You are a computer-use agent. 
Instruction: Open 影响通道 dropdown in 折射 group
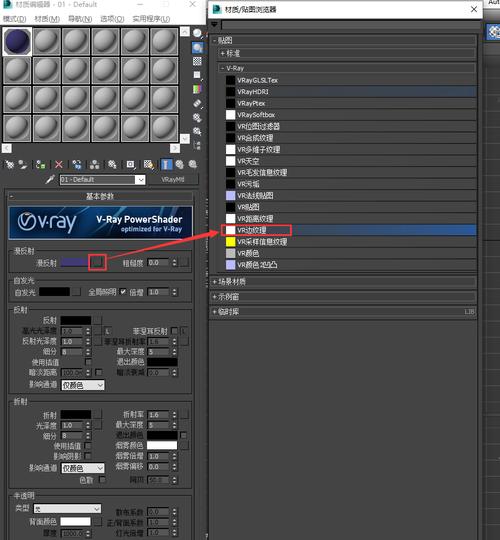pos(83,468)
